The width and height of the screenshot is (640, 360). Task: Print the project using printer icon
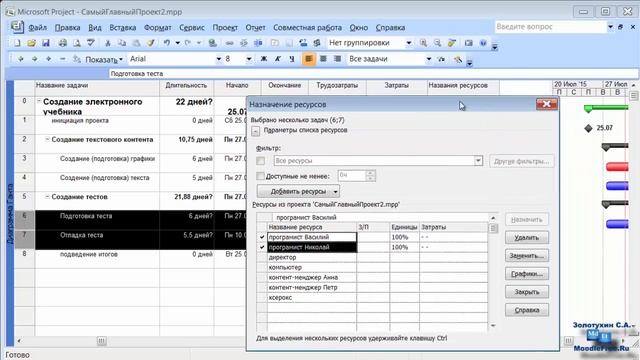click(x=62, y=43)
